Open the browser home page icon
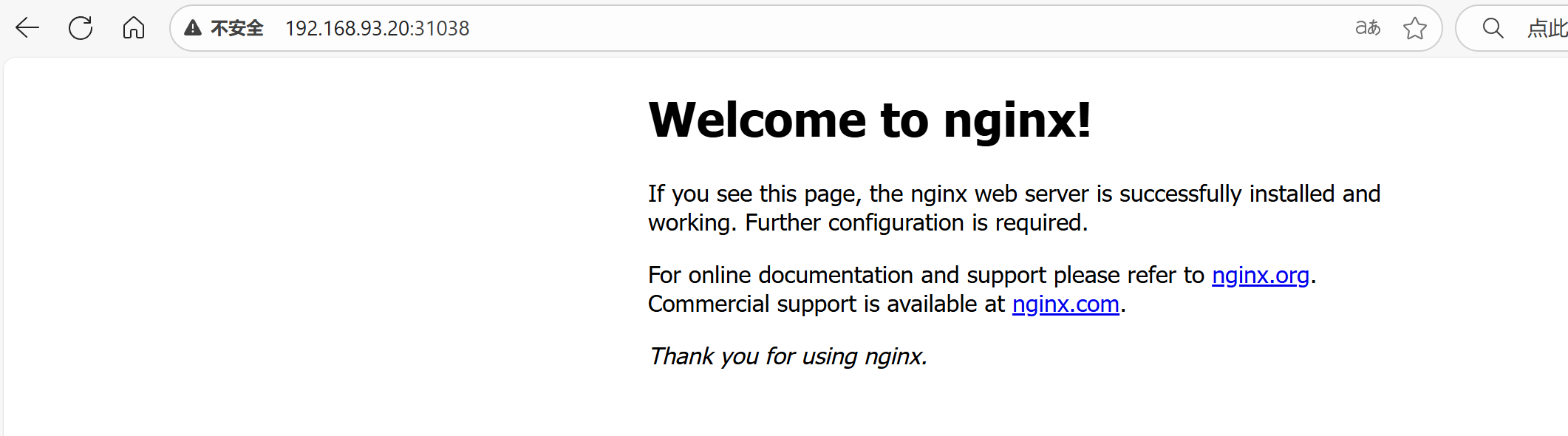 click(x=134, y=28)
